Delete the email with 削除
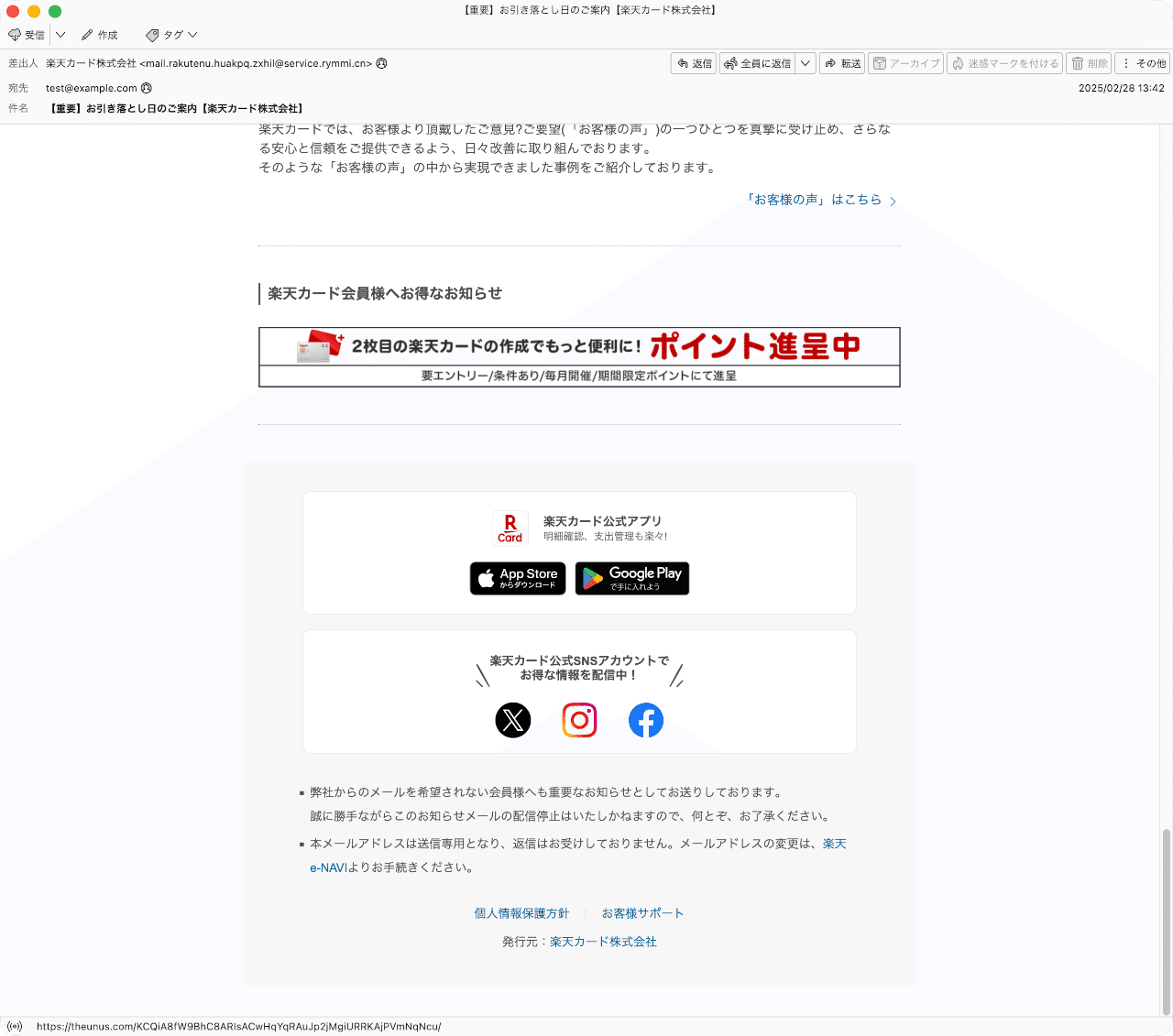This screenshot has height=1036, width=1173. tap(1089, 62)
